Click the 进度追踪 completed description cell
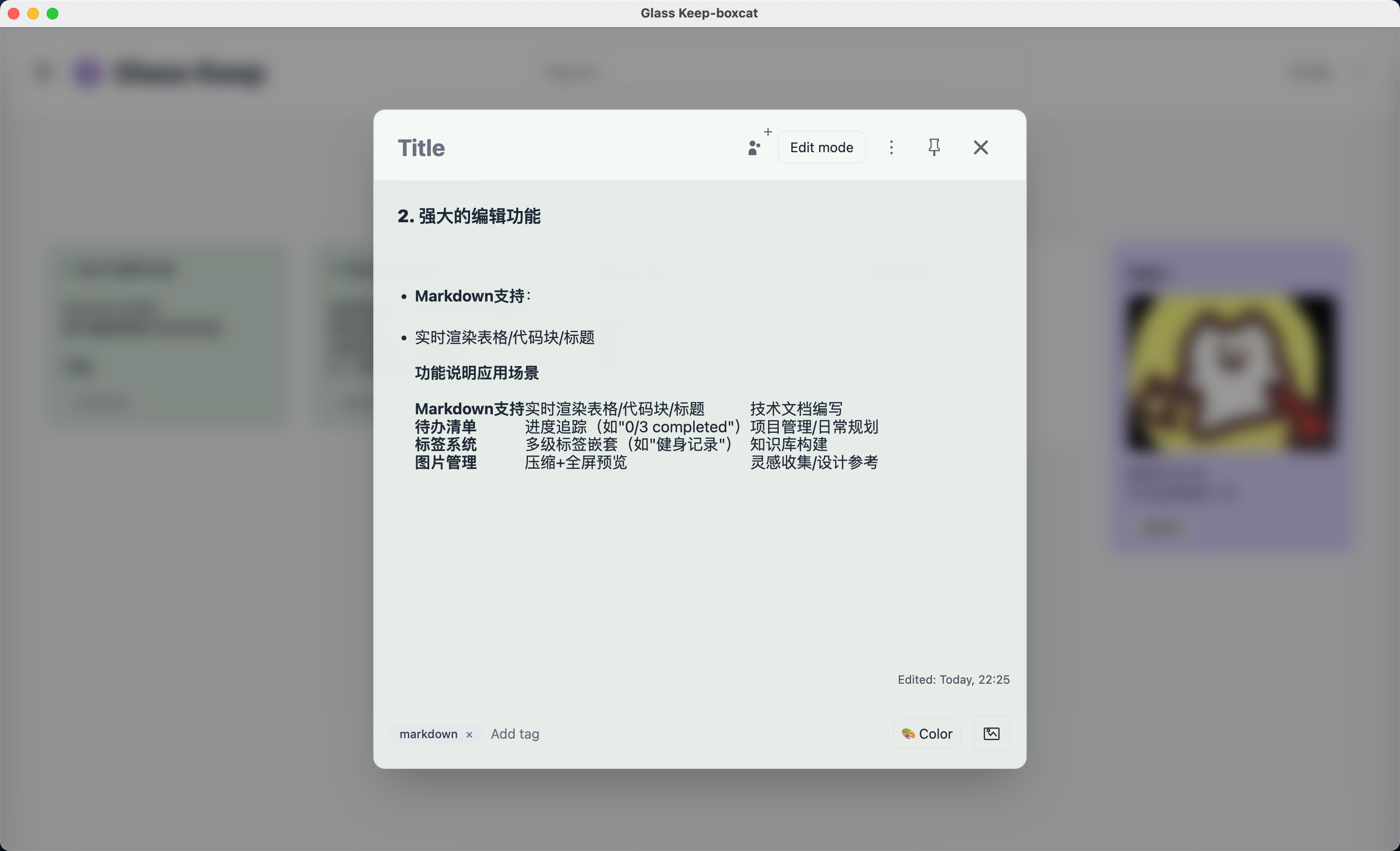Image resolution: width=1400 pixels, height=851 pixels. coord(633,427)
